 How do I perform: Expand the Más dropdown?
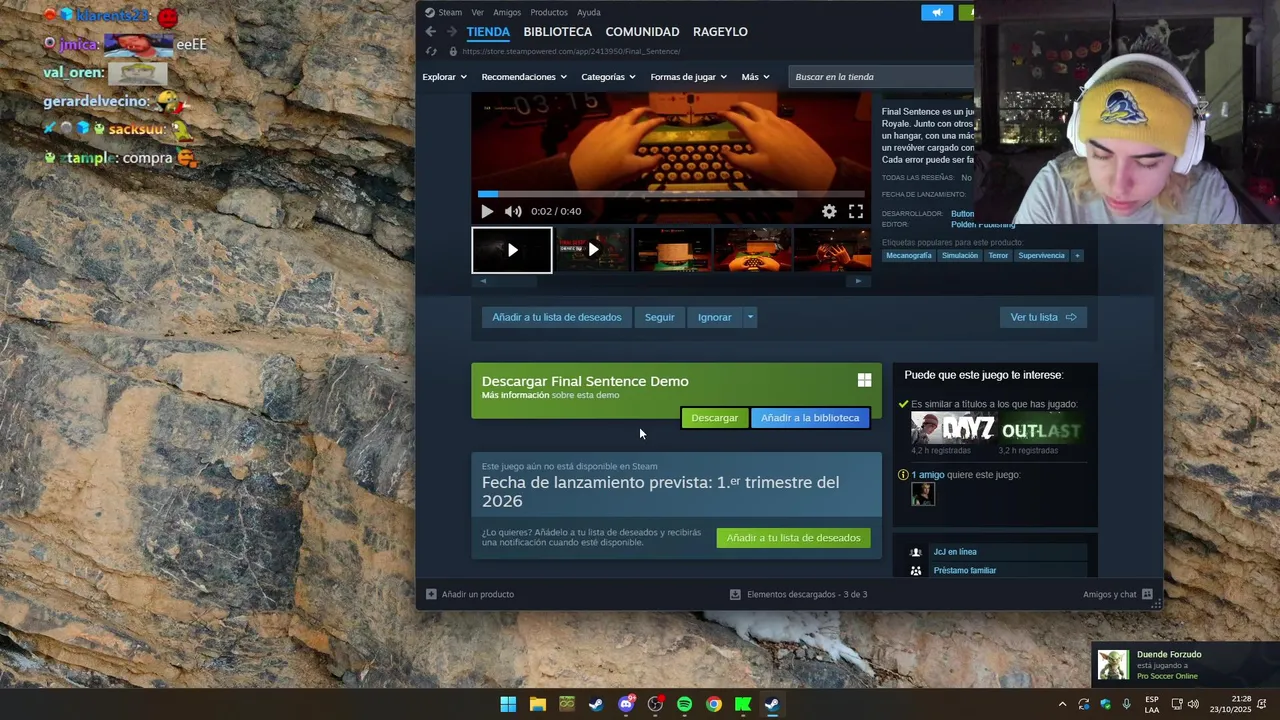(755, 77)
